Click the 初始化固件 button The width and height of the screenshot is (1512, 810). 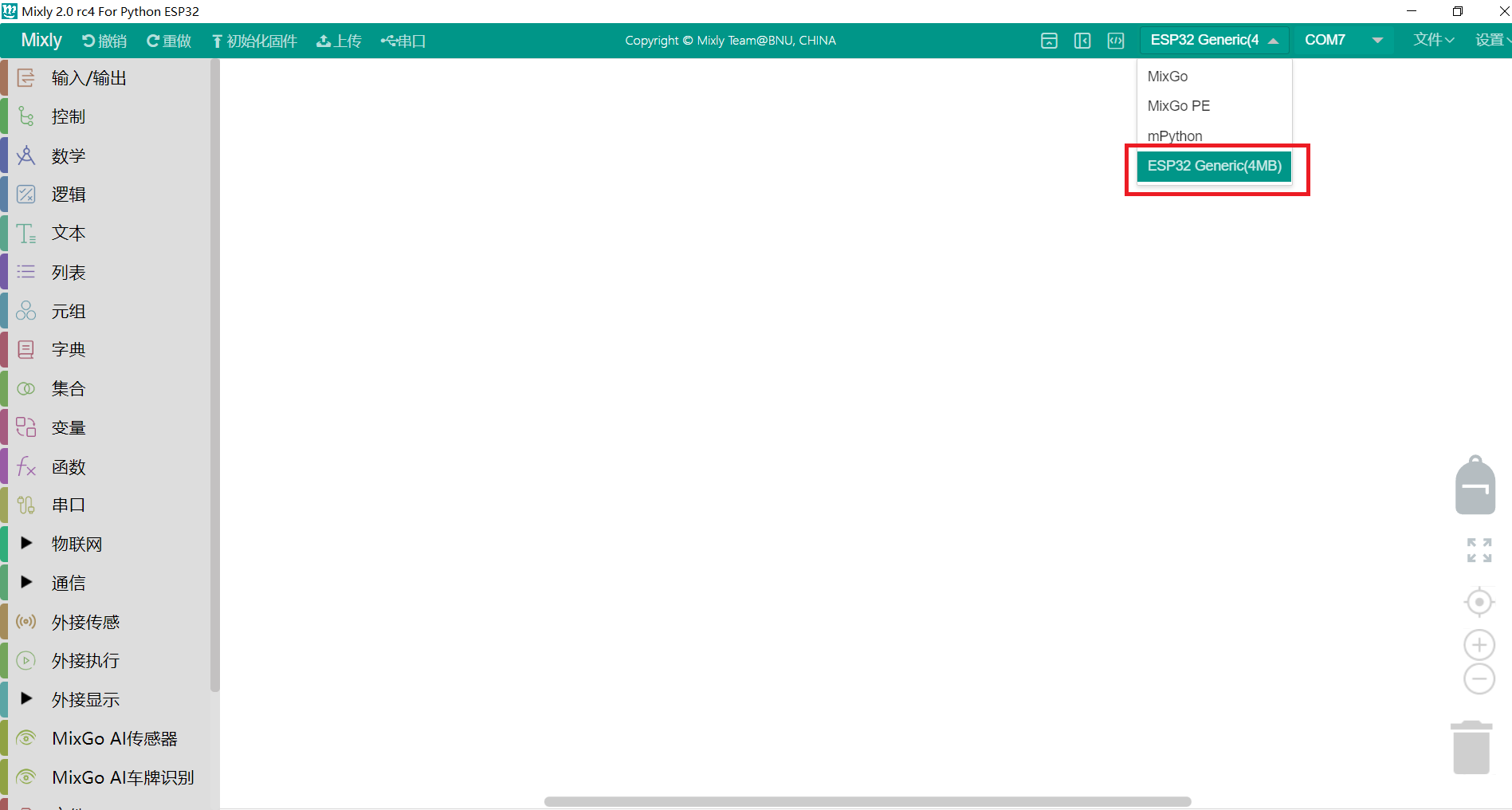click(x=254, y=41)
